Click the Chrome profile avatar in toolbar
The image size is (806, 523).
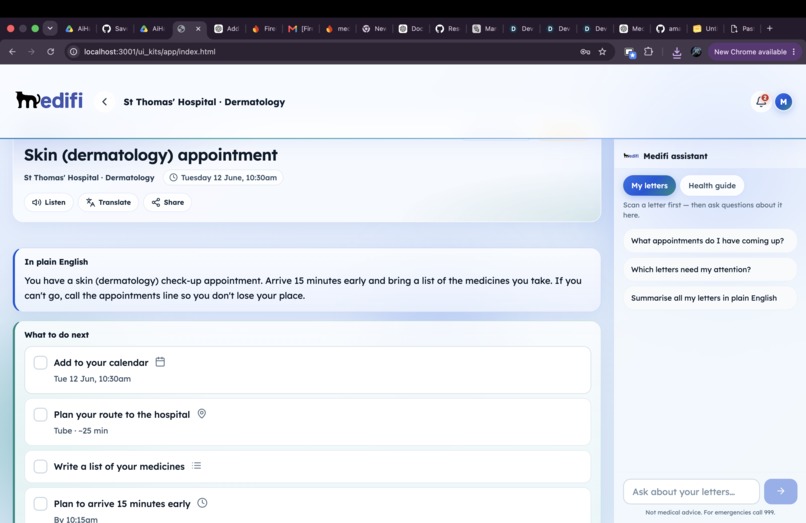pos(696,51)
